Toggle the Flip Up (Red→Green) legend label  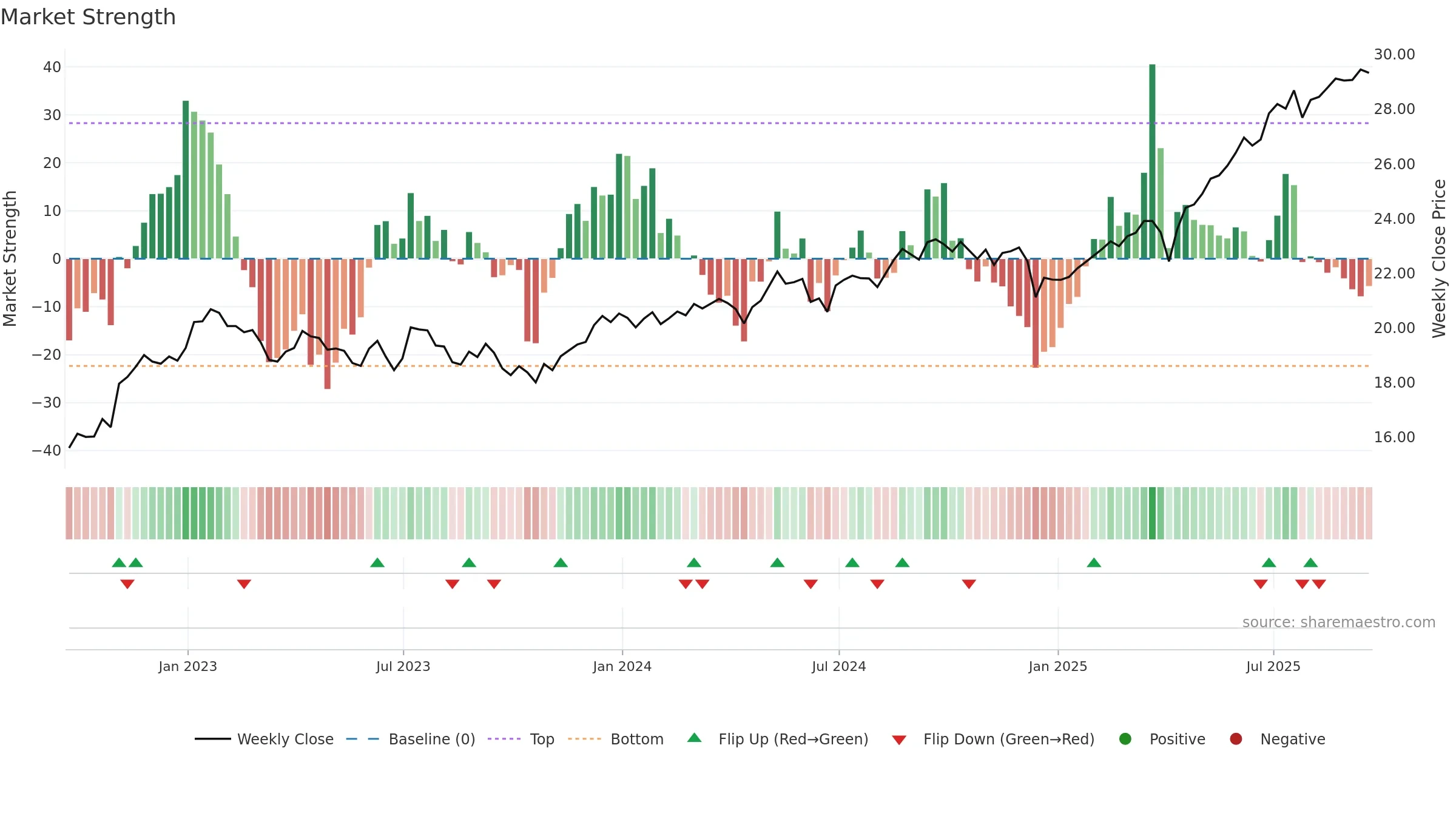[794, 739]
